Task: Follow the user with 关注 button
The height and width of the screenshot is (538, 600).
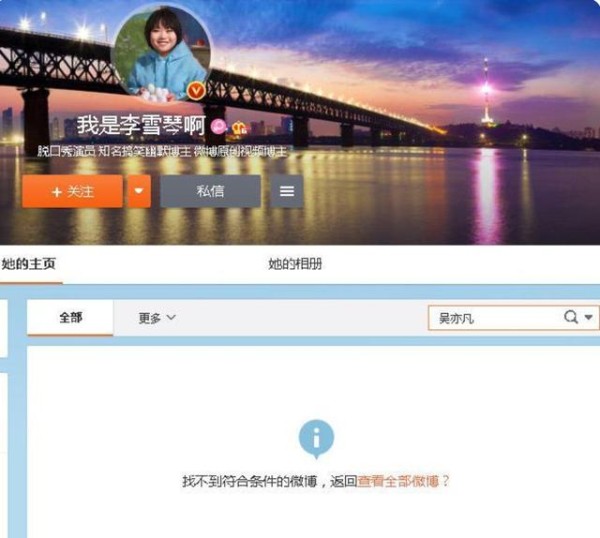Action: (x=72, y=191)
